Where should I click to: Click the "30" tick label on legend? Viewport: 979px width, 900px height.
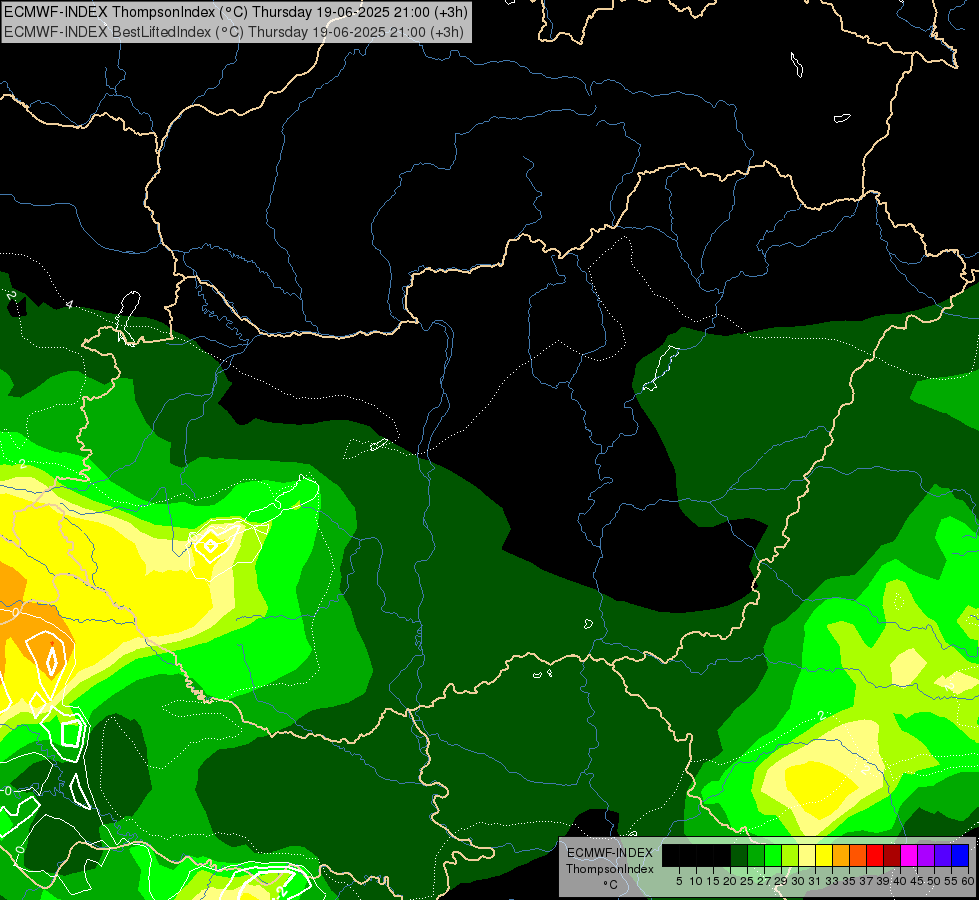click(x=798, y=881)
